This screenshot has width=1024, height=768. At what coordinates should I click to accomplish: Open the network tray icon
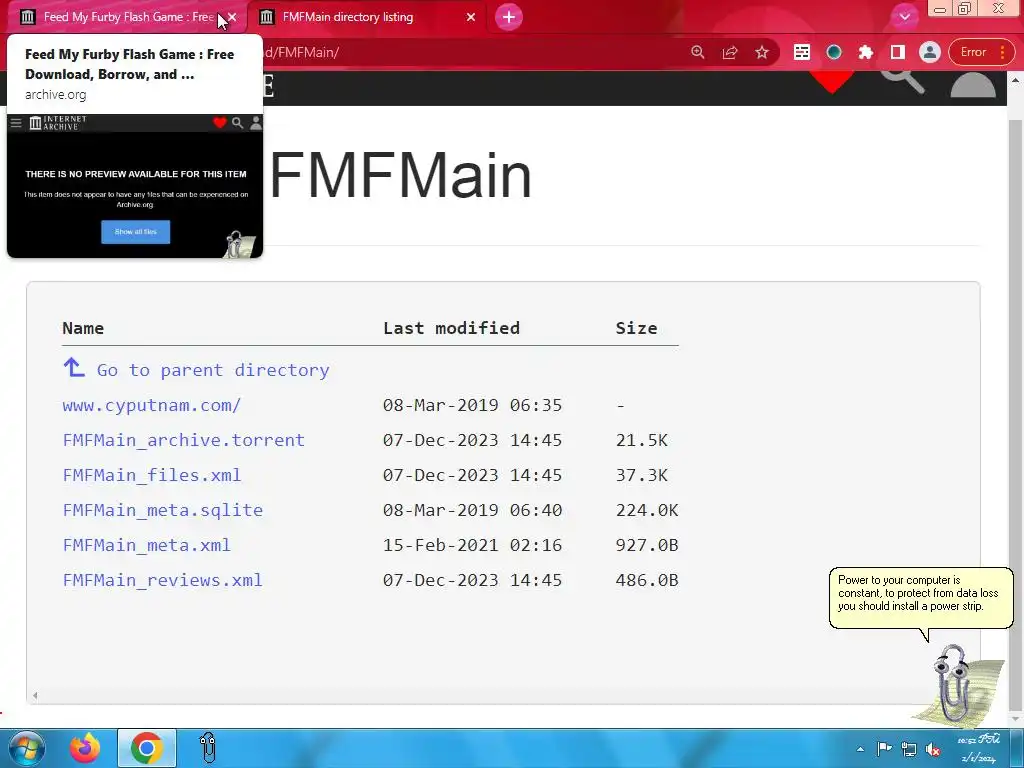point(908,749)
